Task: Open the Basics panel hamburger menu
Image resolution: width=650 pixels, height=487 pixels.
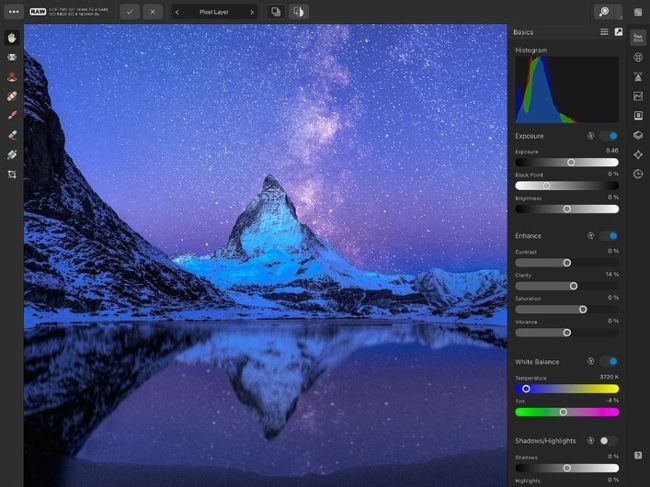Action: point(603,32)
